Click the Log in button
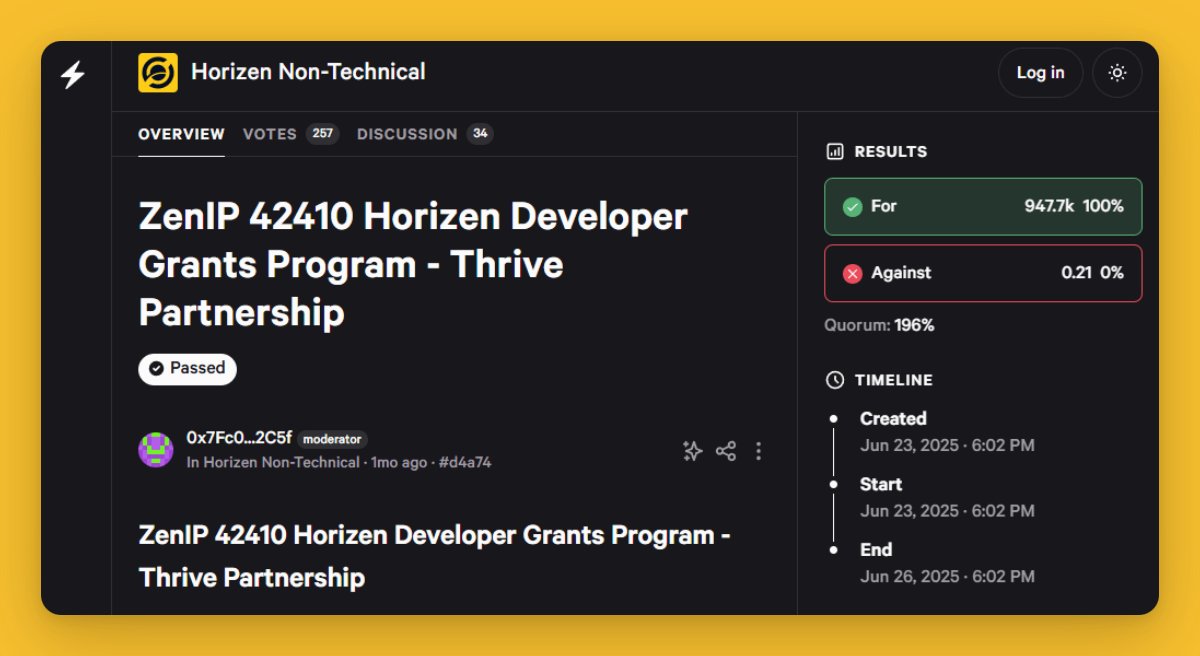This screenshot has height=656, width=1200. tap(1040, 73)
